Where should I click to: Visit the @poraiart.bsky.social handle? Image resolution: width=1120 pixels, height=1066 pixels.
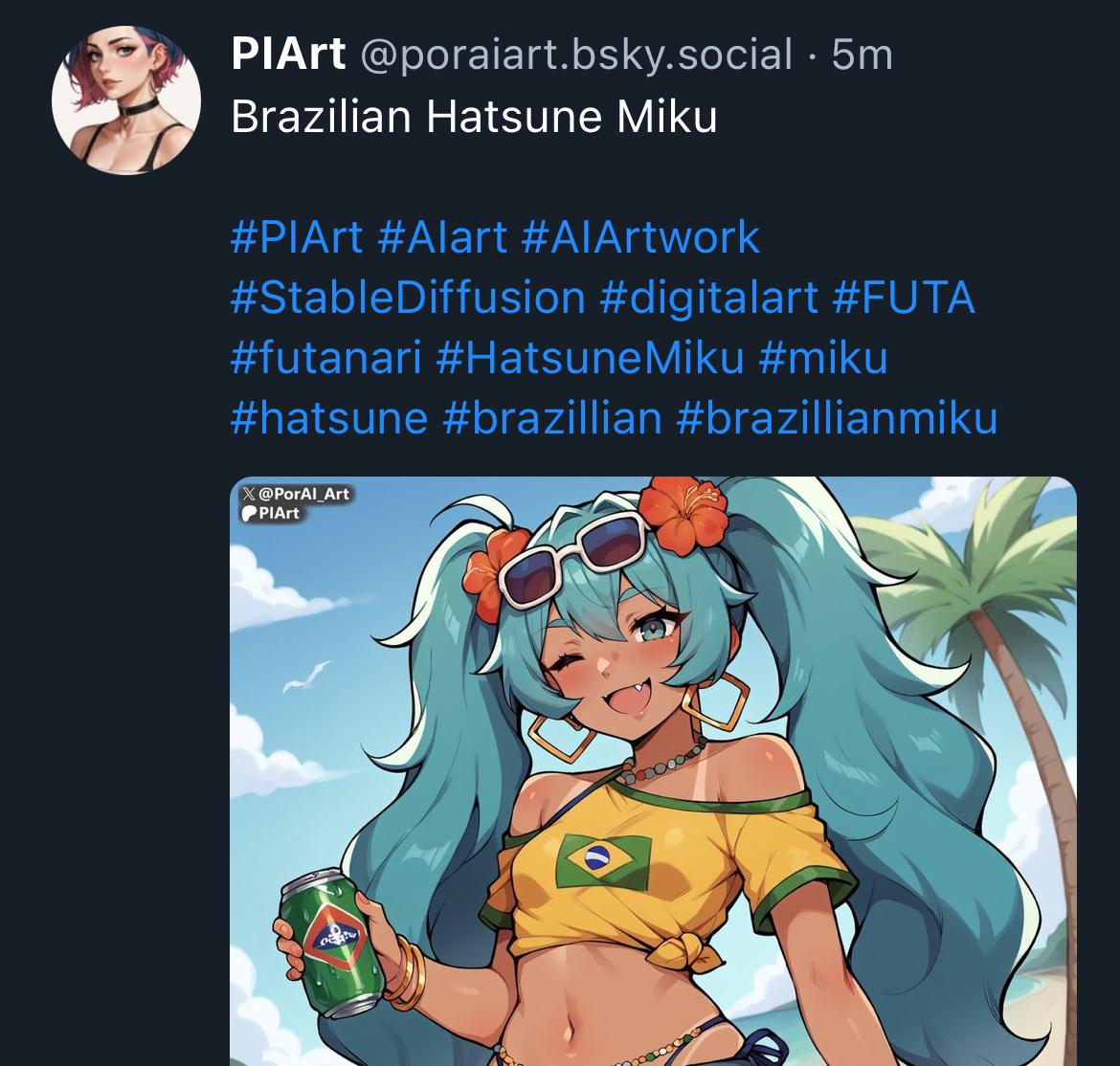(576, 56)
